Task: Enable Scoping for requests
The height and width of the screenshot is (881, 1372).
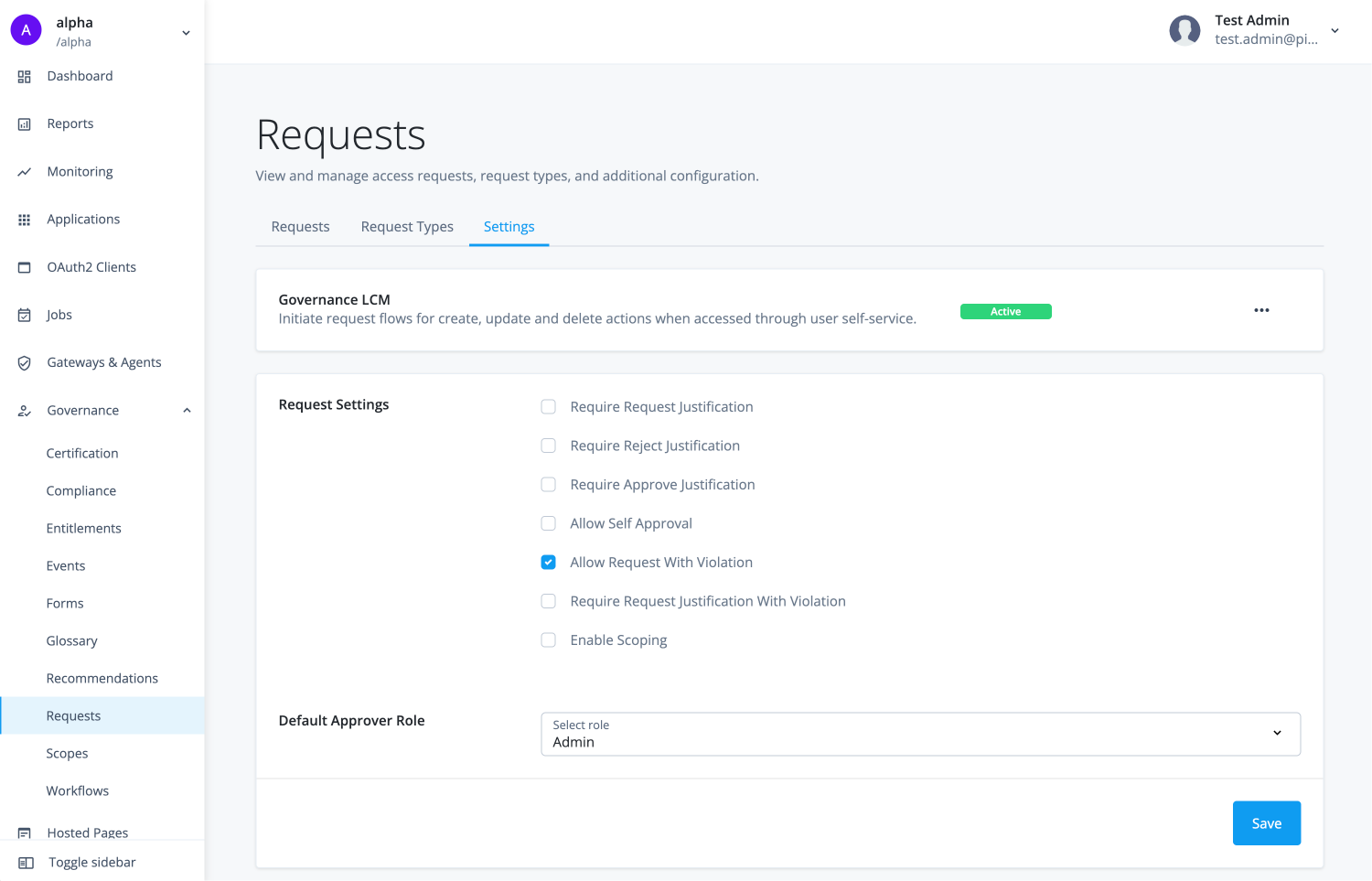Action: [x=548, y=639]
